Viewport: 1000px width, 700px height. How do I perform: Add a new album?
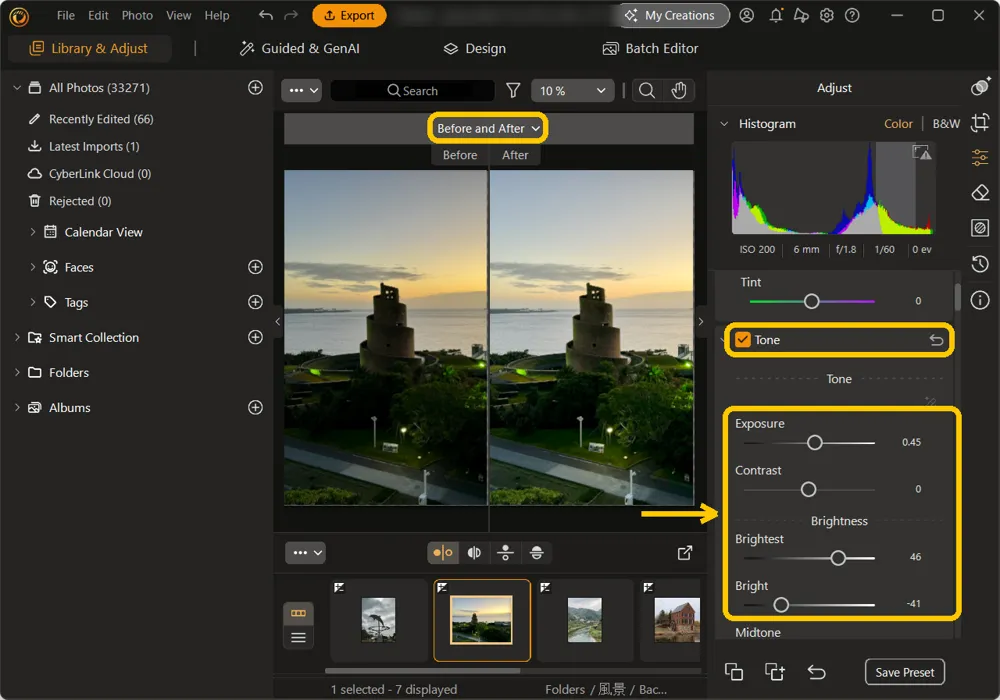point(255,407)
